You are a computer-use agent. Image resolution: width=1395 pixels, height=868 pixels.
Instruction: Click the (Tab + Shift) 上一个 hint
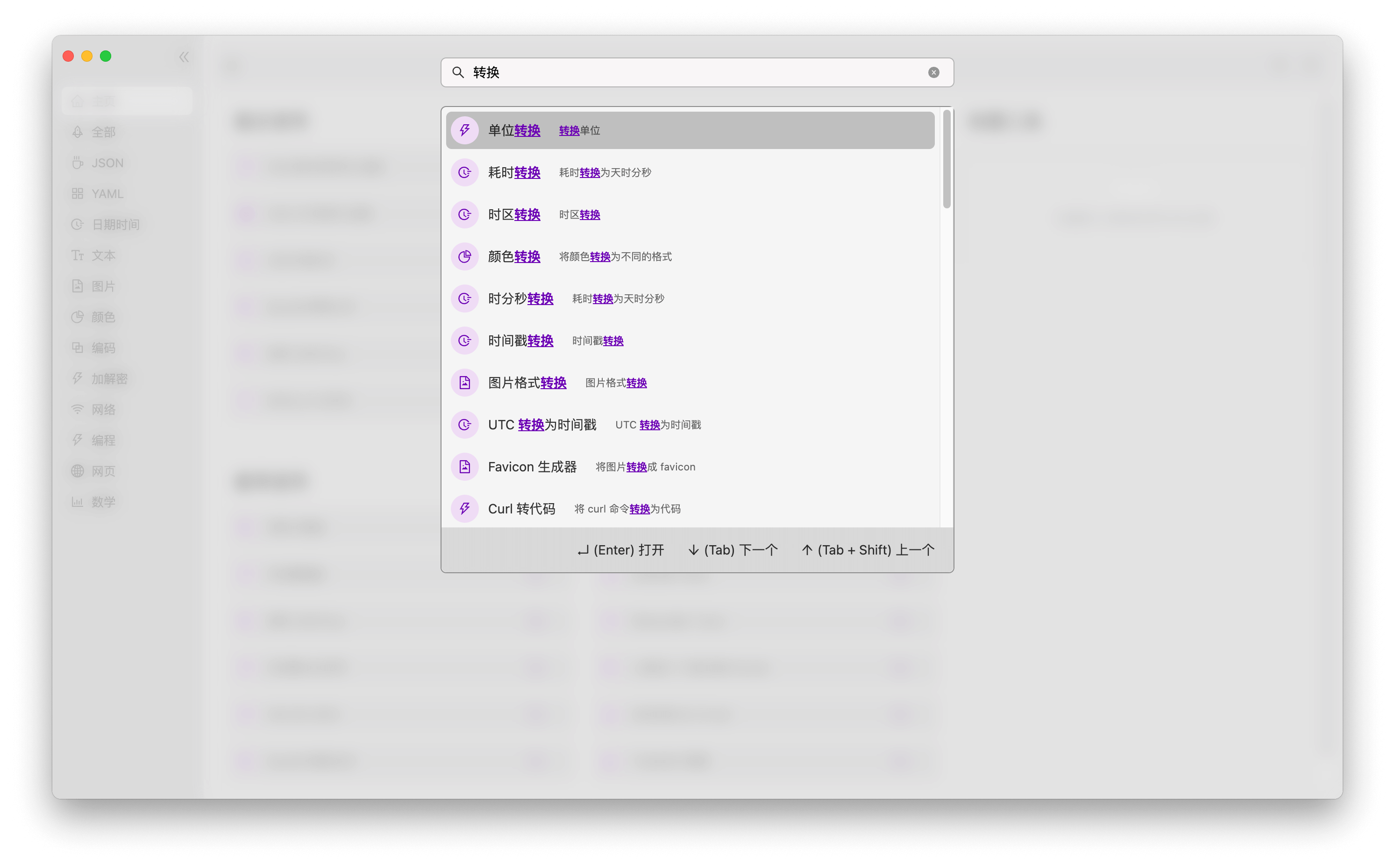point(868,550)
